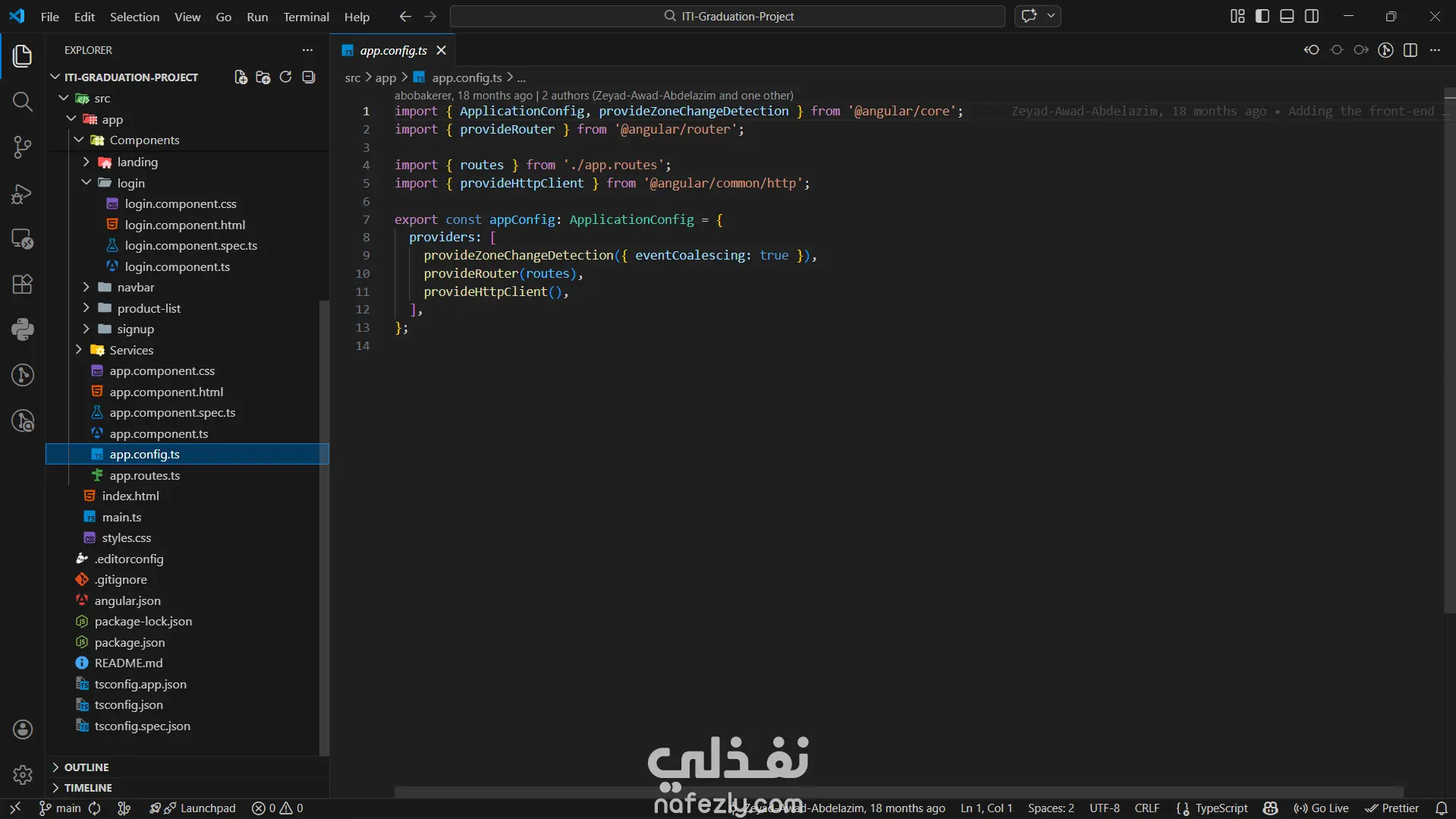Open the Extensions view
The image size is (1456, 819).
[22, 285]
